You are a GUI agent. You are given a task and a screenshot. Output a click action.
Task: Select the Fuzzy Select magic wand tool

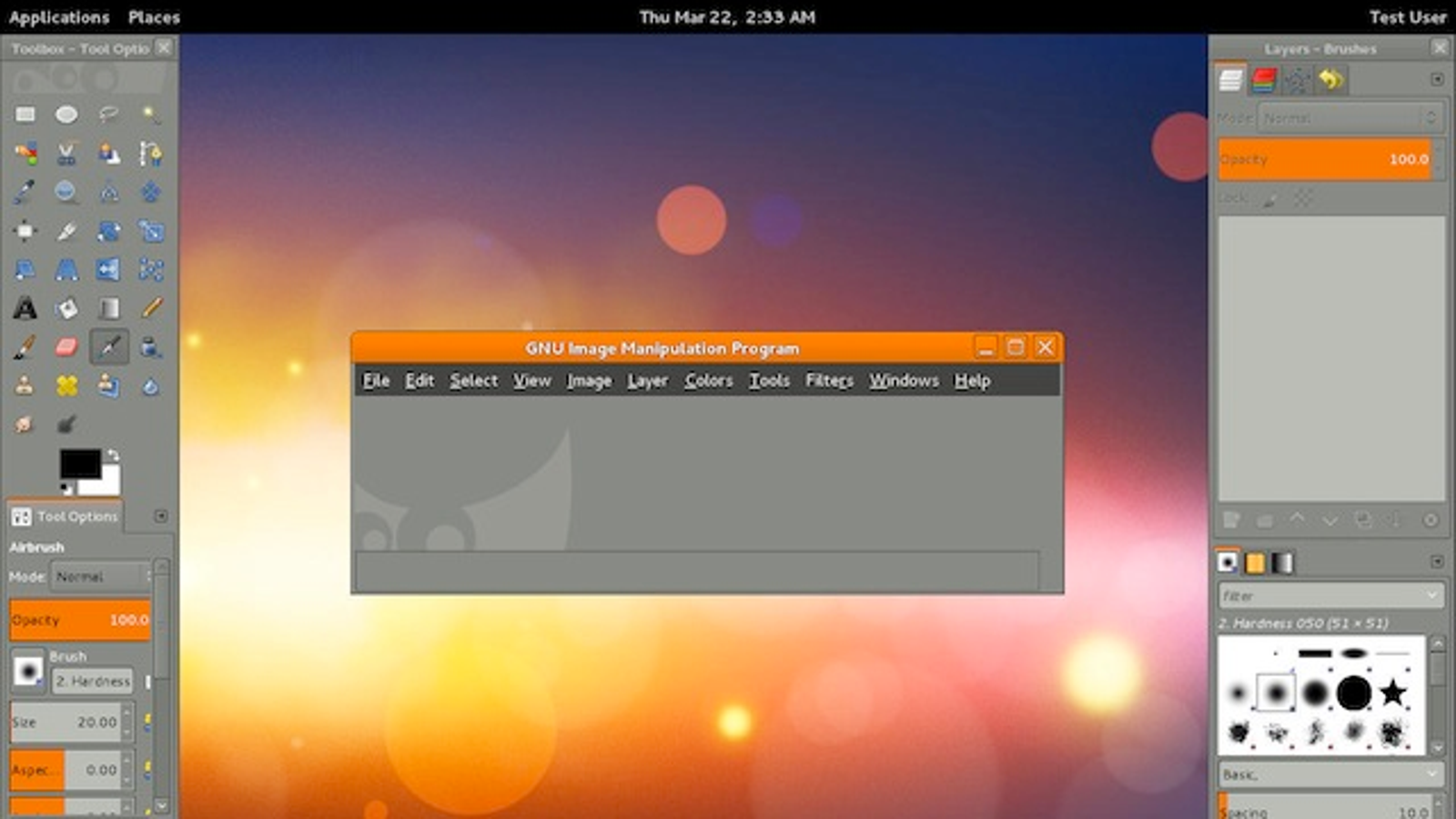(150, 114)
